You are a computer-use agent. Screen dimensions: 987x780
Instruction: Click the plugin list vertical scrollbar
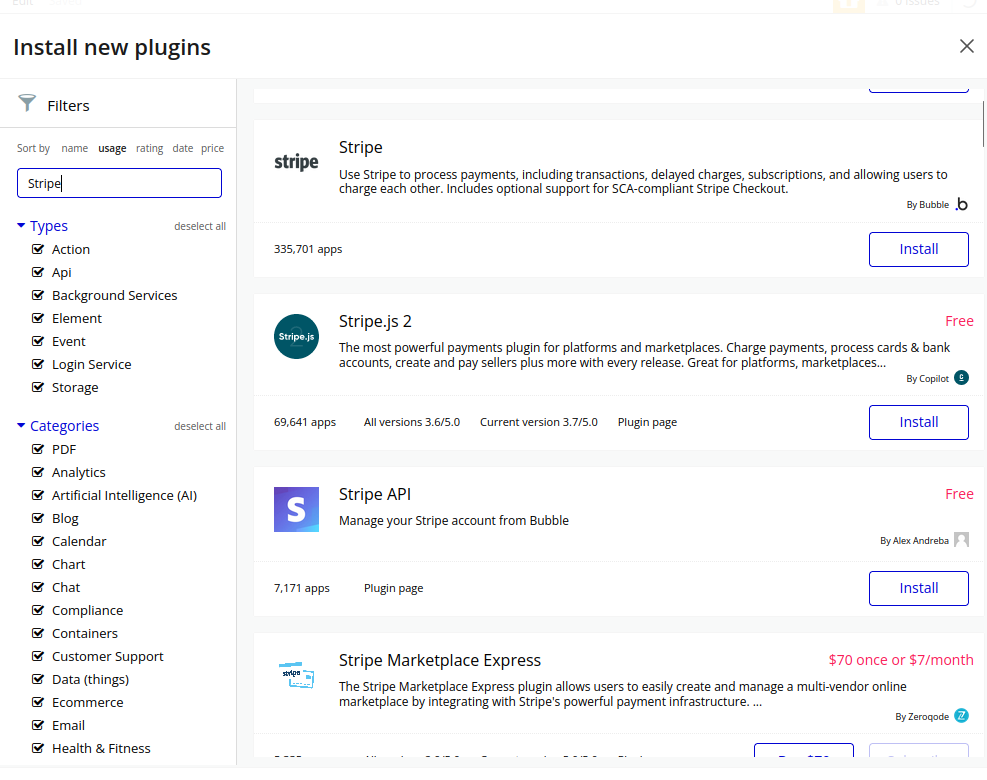pos(983,123)
